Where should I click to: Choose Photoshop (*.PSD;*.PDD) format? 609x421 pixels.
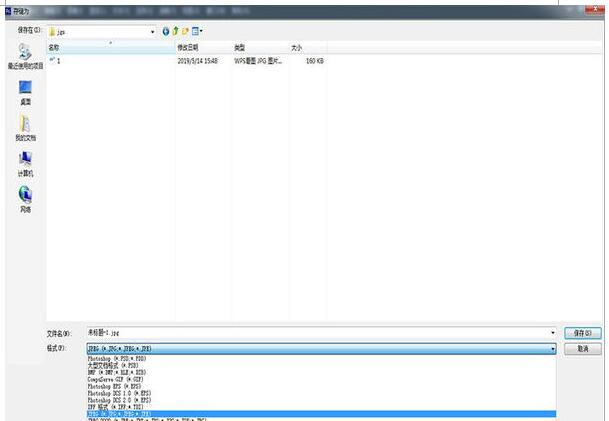click(x=117, y=359)
